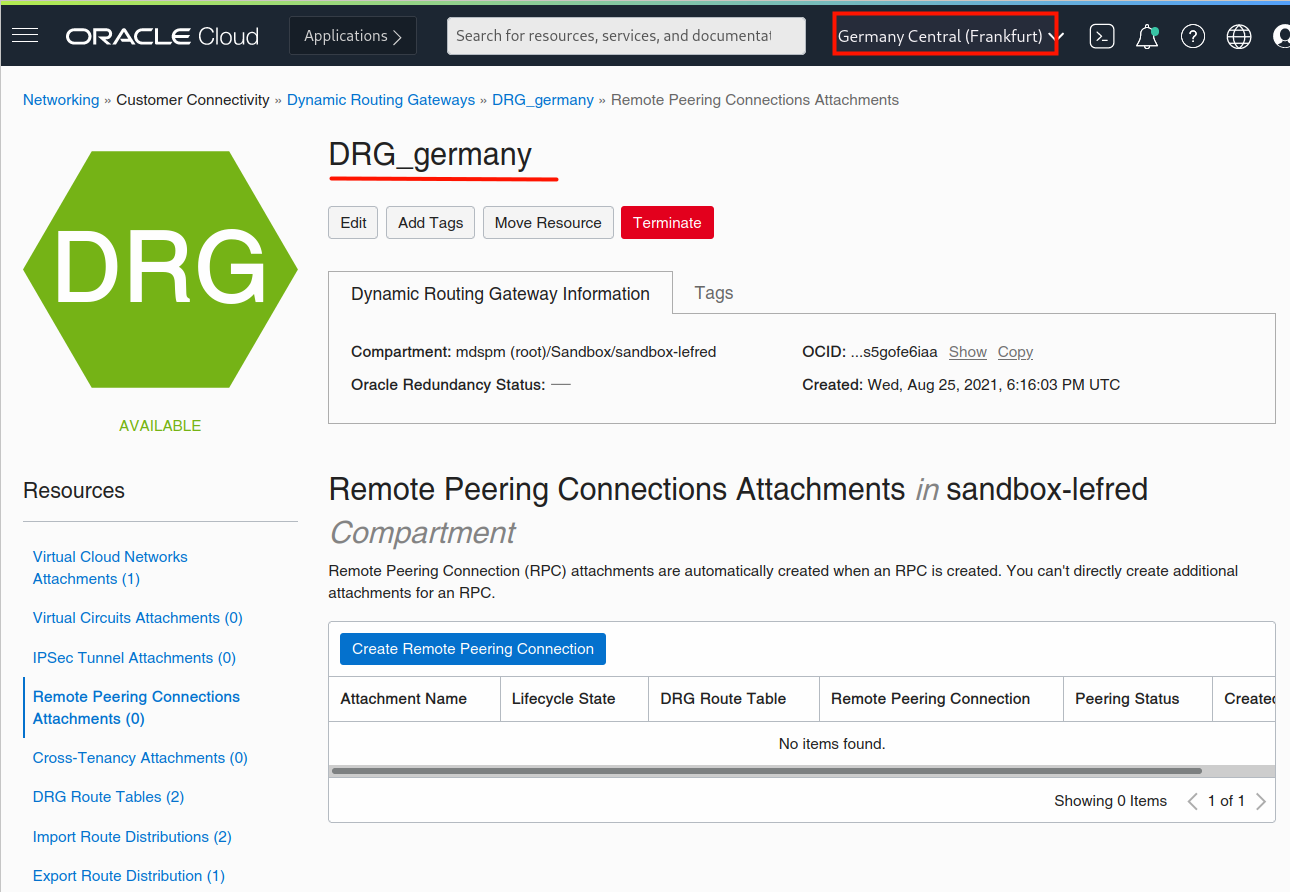Click the 'Showing 0 Items' count text
Image resolution: width=1290 pixels, height=892 pixels.
[1110, 801]
